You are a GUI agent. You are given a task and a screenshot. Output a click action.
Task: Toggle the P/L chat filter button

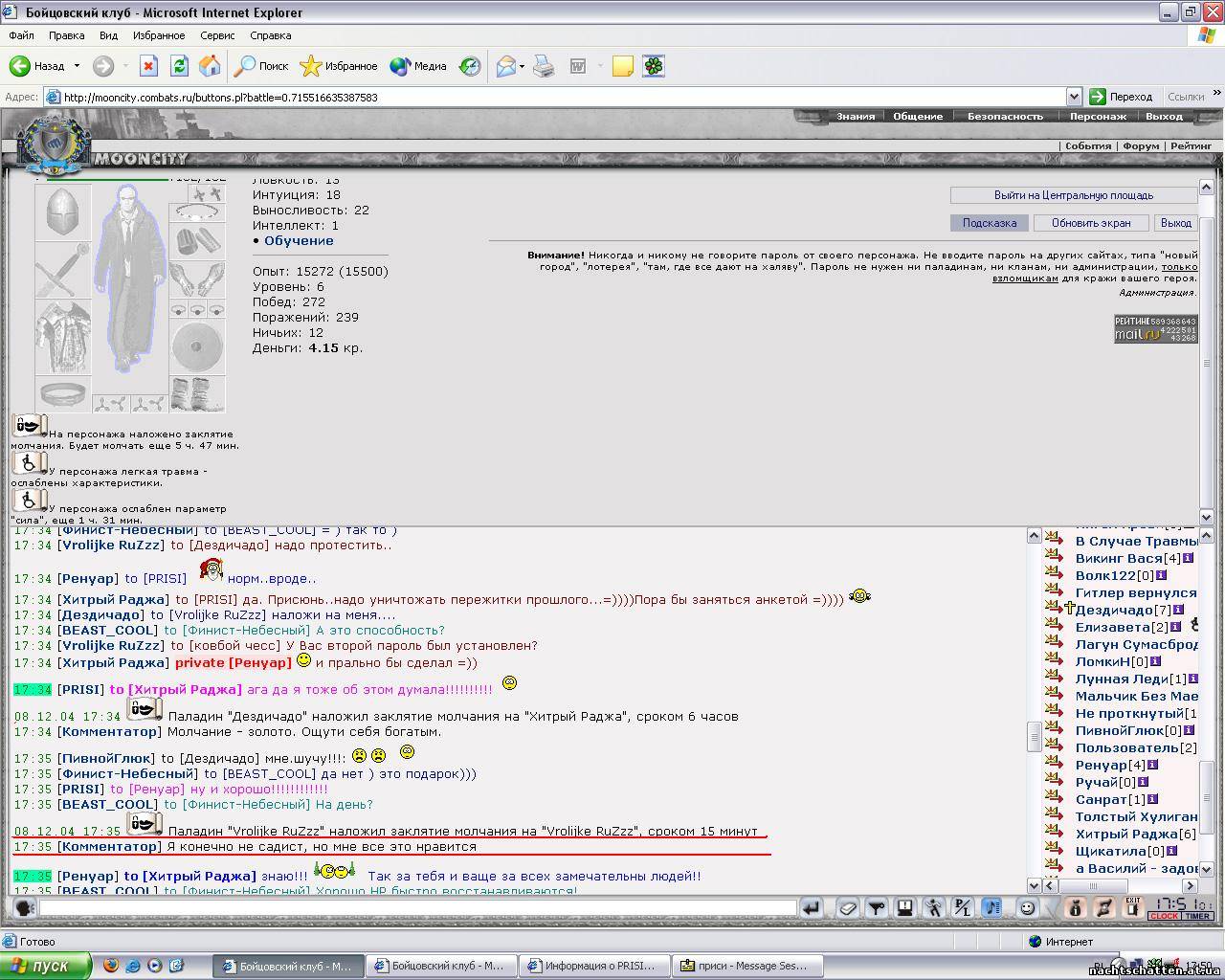click(963, 907)
